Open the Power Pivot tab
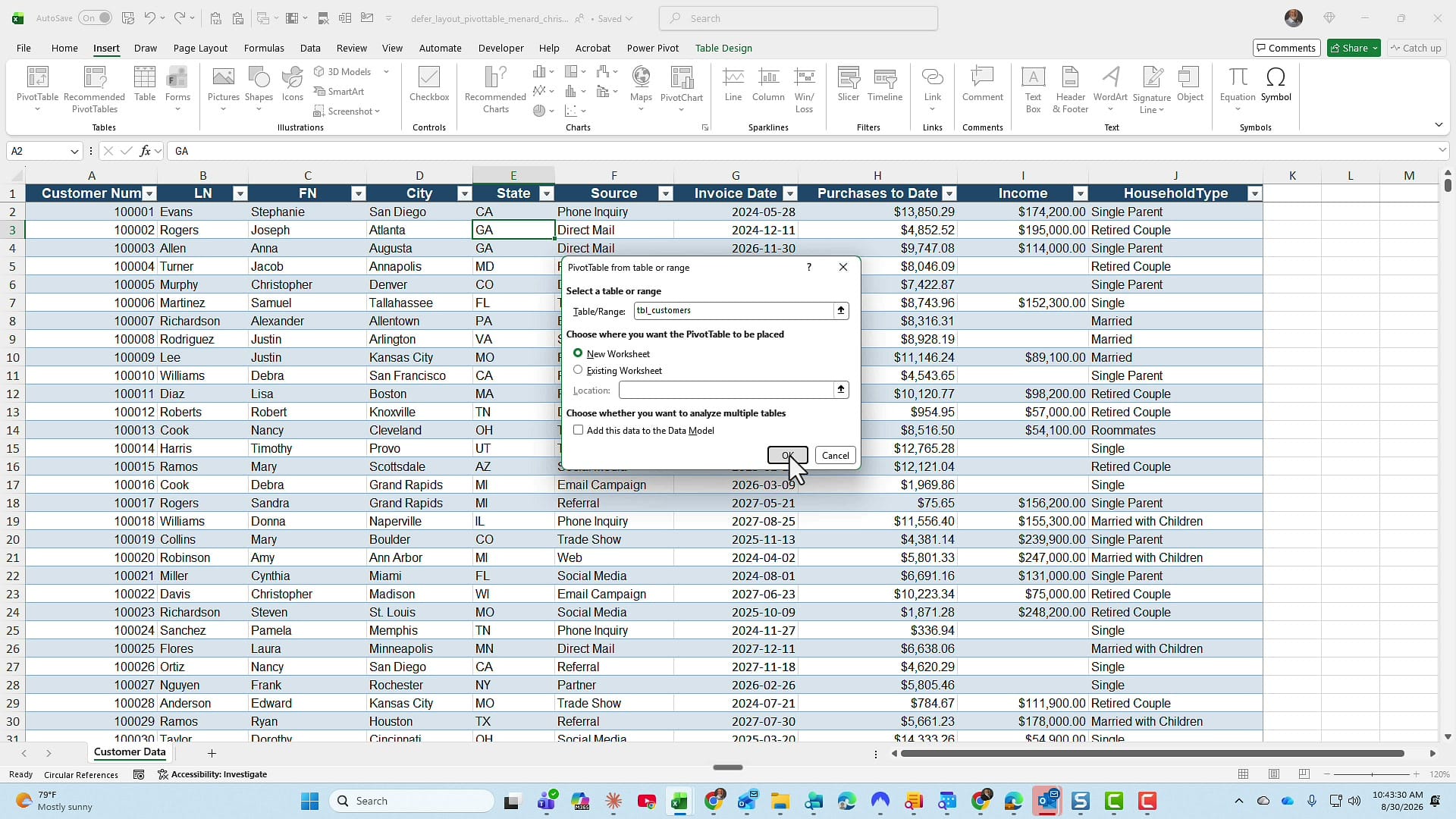 (652, 48)
